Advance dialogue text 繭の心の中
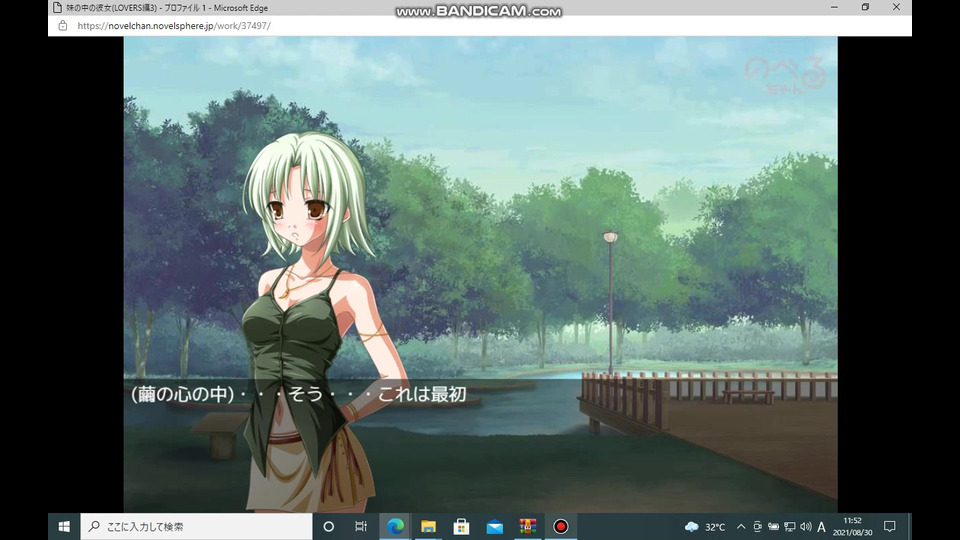Image resolution: width=960 pixels, height=540 pixels. click(298, 394)
